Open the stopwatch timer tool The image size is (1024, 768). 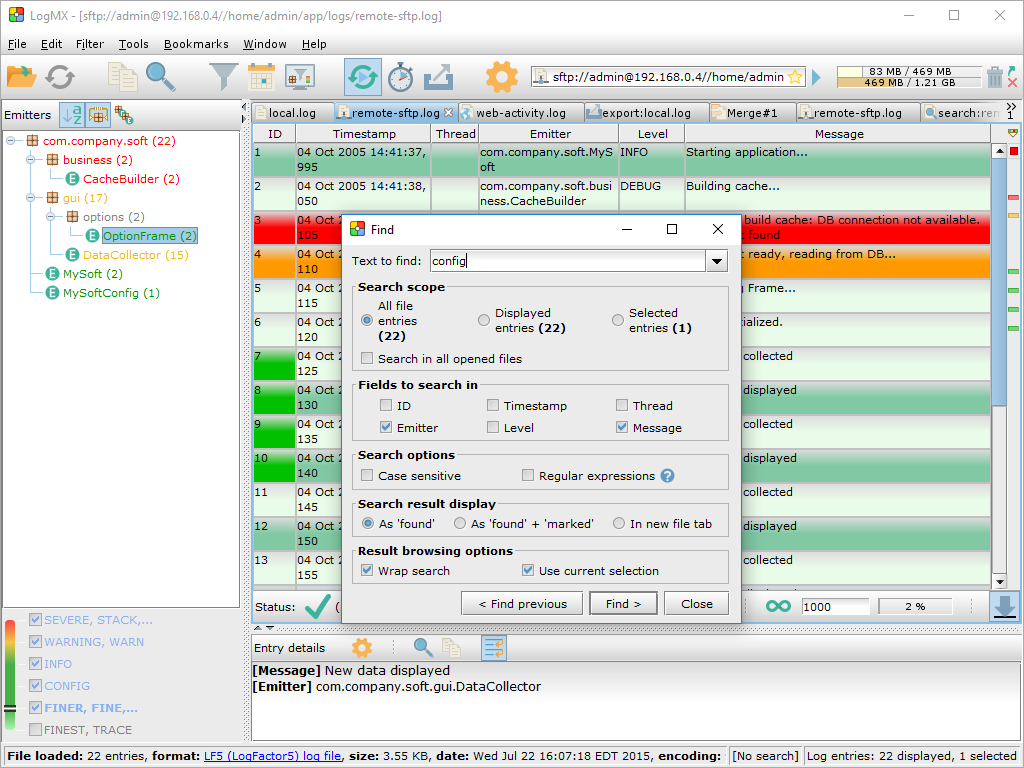point(400,77)
